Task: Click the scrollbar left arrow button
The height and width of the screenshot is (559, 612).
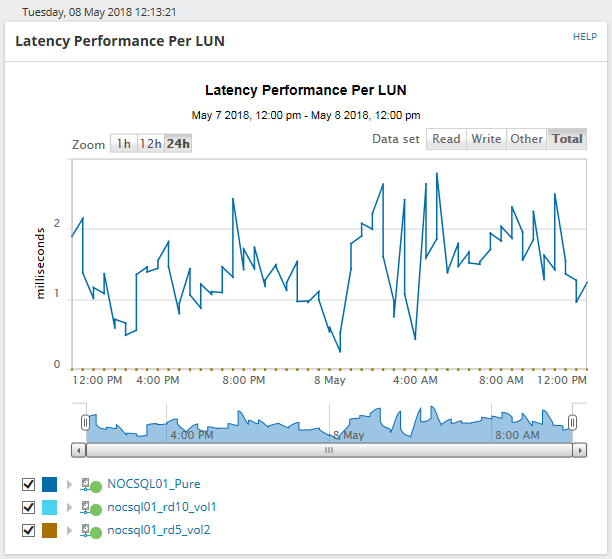Action: coord(79,450)
